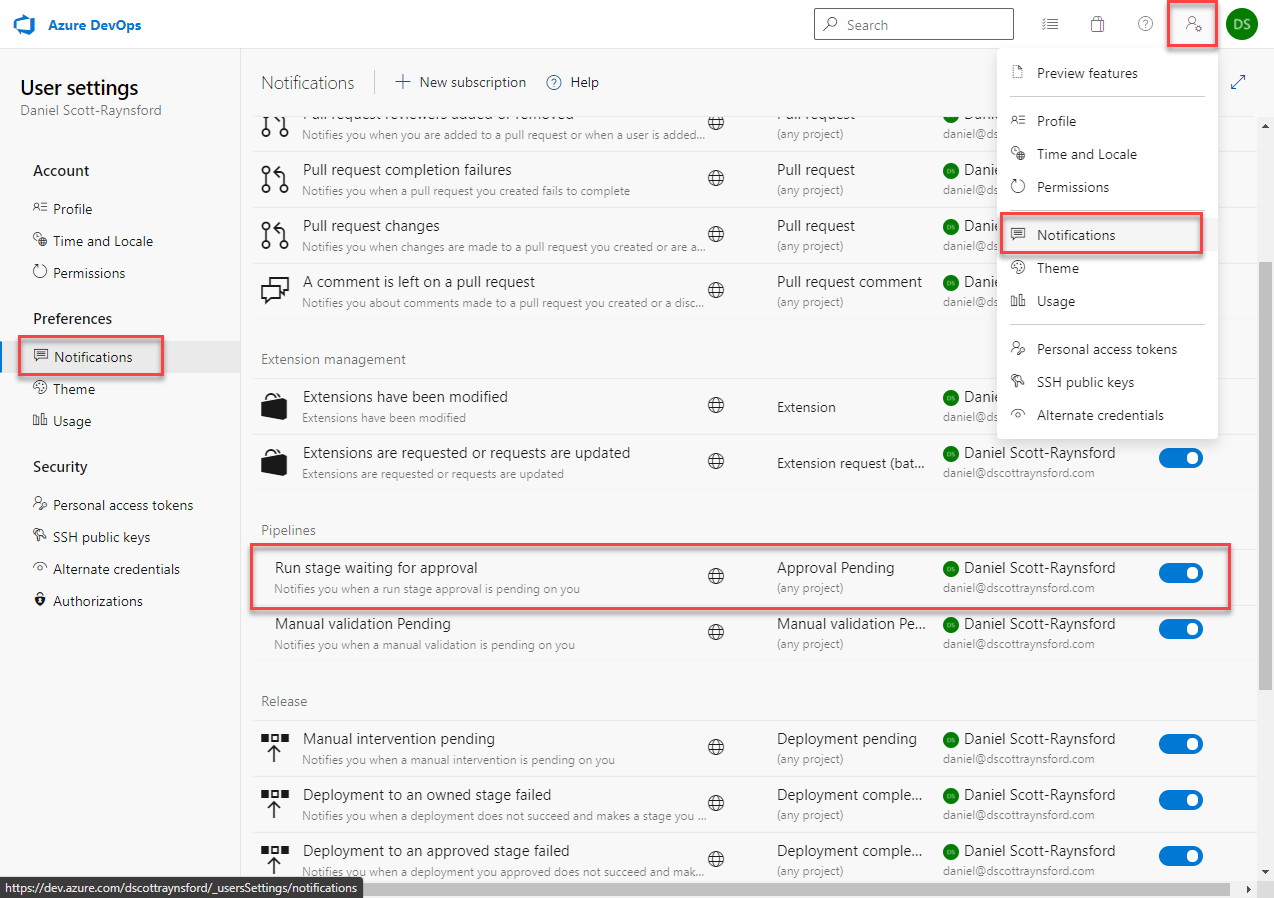Click 'Approval Pending' type cell

[836, 568]
